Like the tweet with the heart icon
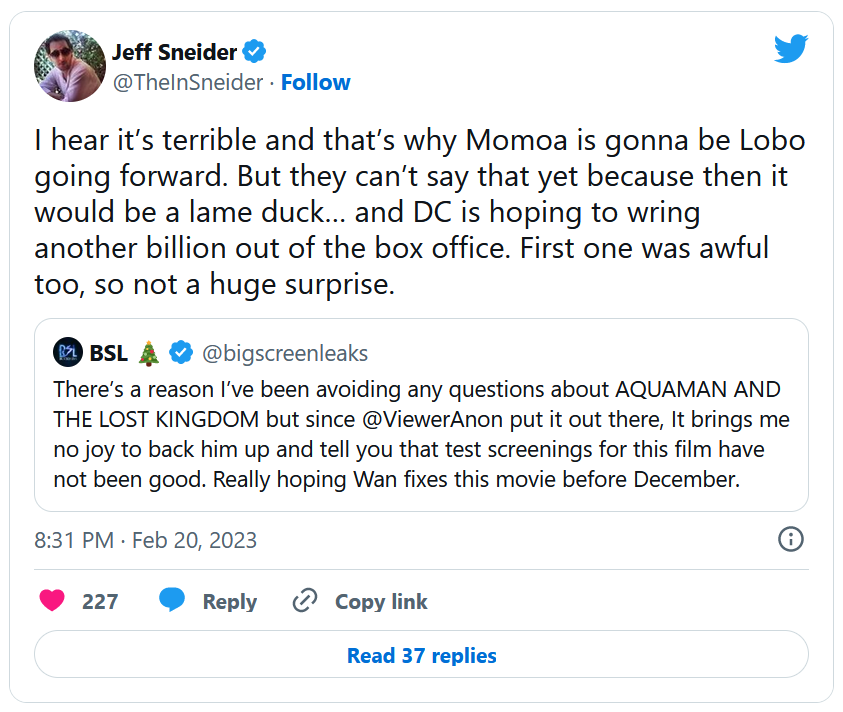 click(52, 601)
